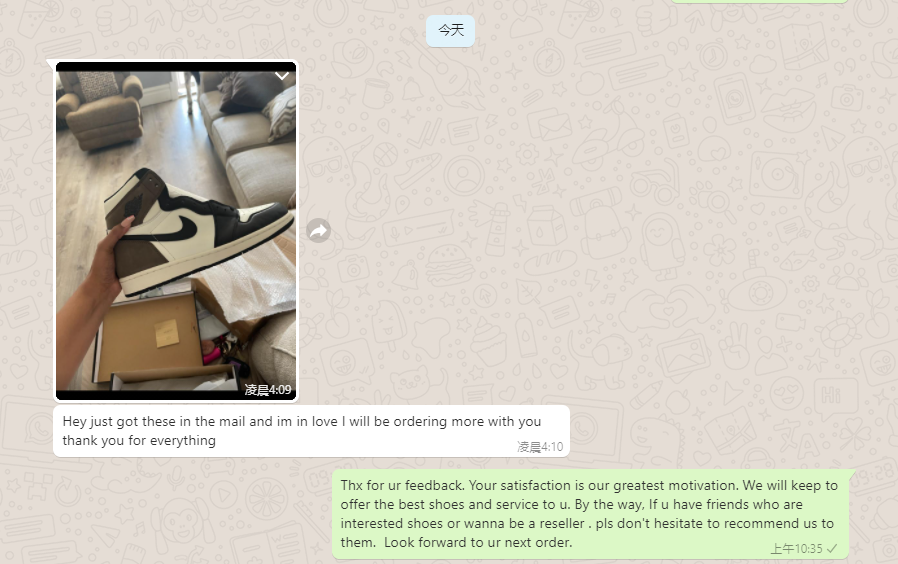This screenshot has width=898, height=564.
Task: Click the 上午10:35 timestamp on the sent message
Action: coord(796,549)
